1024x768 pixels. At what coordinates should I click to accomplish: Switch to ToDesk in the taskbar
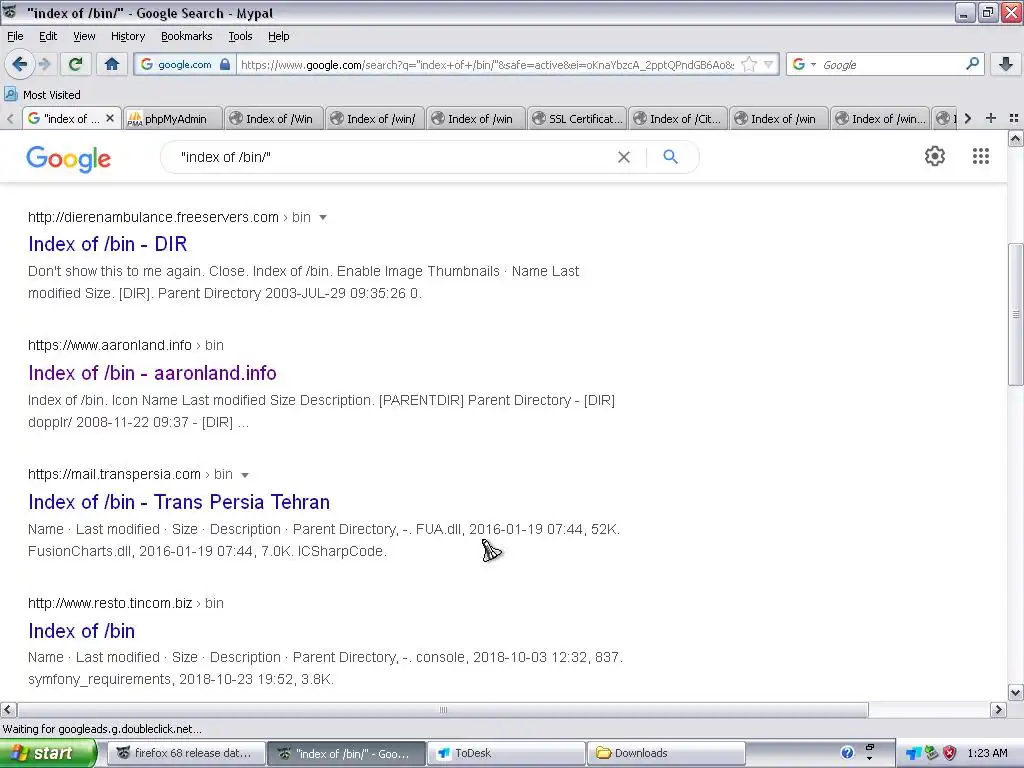pos(506,753)
